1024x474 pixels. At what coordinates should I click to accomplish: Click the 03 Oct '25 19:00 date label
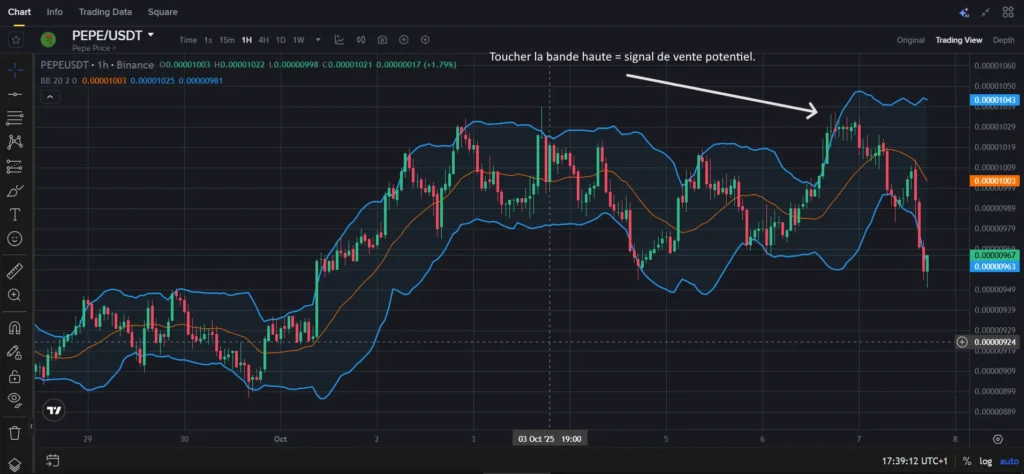(x=549, y=439)
